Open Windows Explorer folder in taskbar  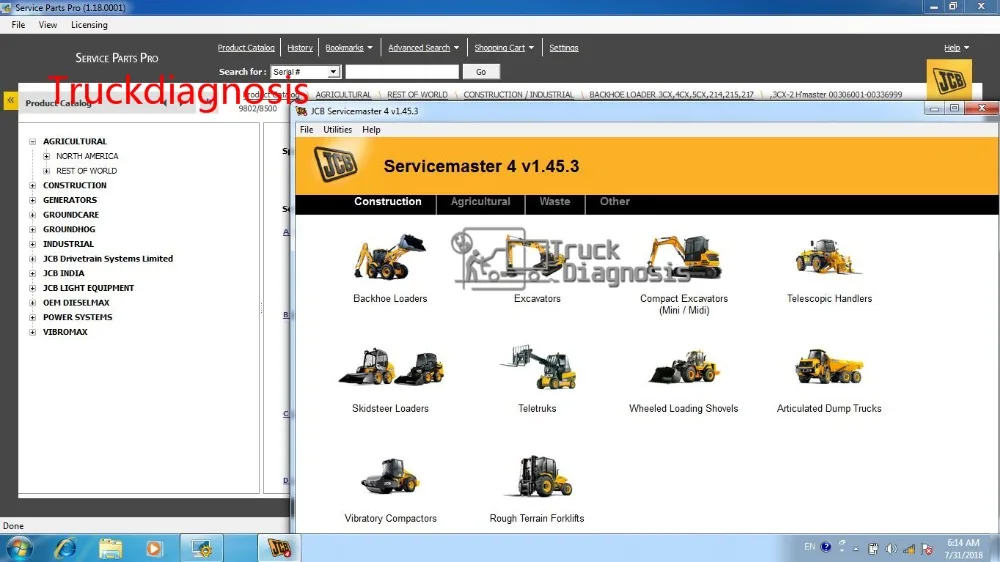(x=110, y=549)
